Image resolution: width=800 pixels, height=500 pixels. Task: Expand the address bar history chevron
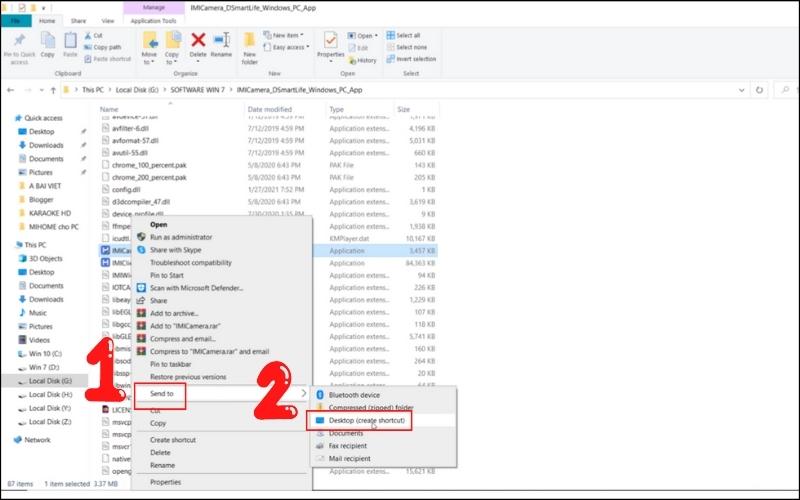[x=741, y=90]
